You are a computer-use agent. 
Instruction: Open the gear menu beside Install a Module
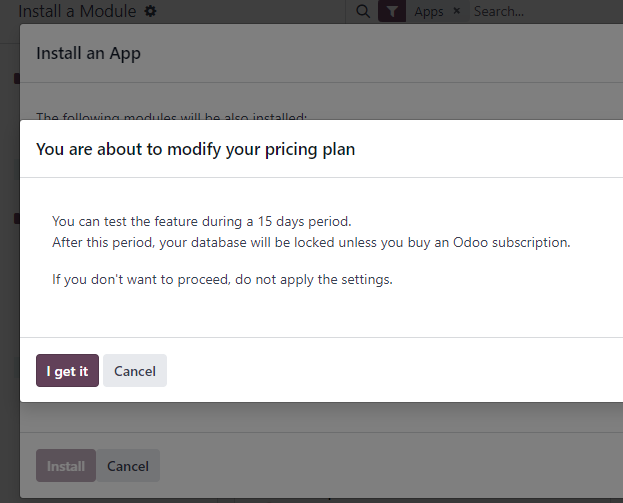150,11
